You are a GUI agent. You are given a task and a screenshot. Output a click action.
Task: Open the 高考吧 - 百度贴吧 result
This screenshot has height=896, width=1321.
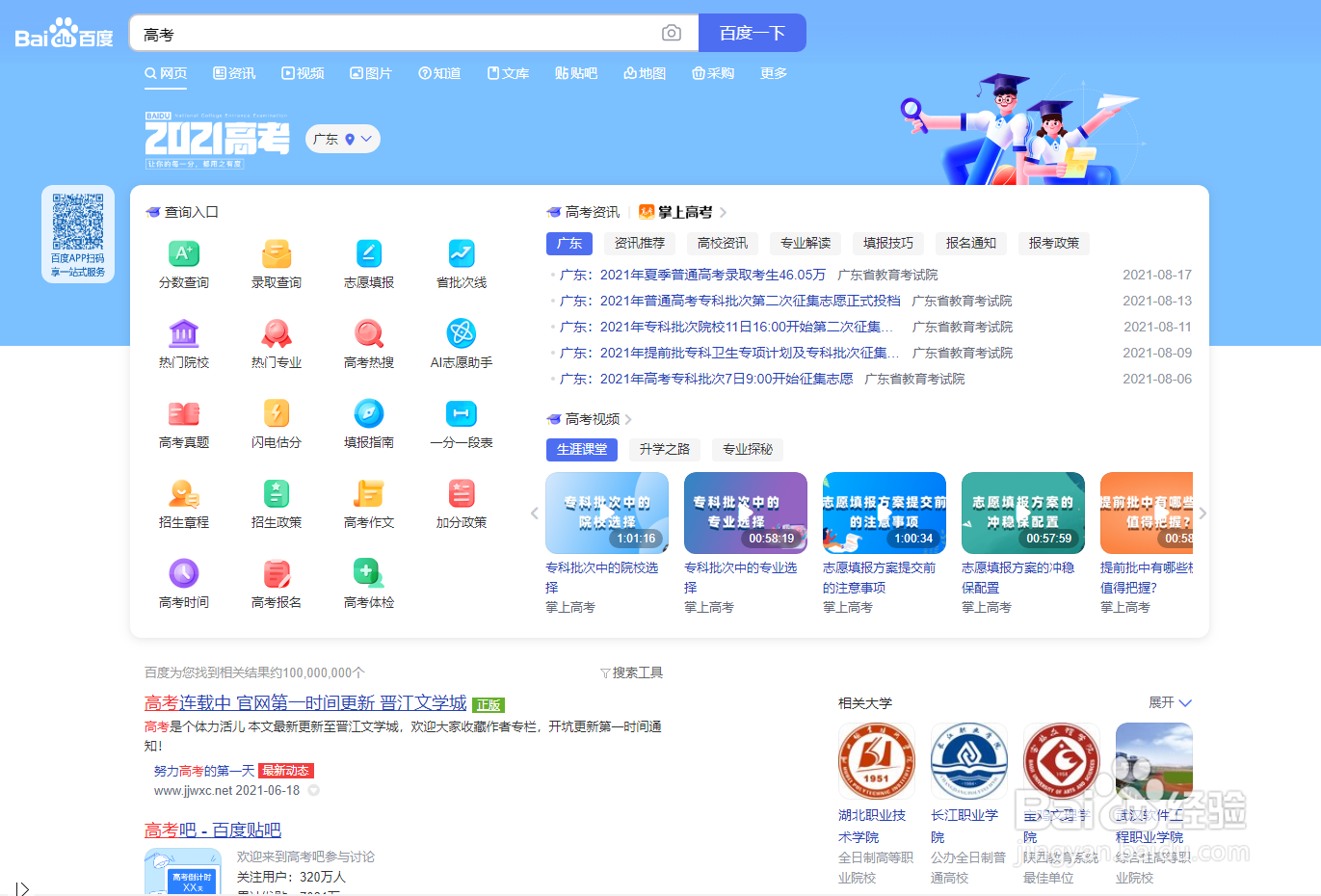pyautogui.click(x=213, y=830)
